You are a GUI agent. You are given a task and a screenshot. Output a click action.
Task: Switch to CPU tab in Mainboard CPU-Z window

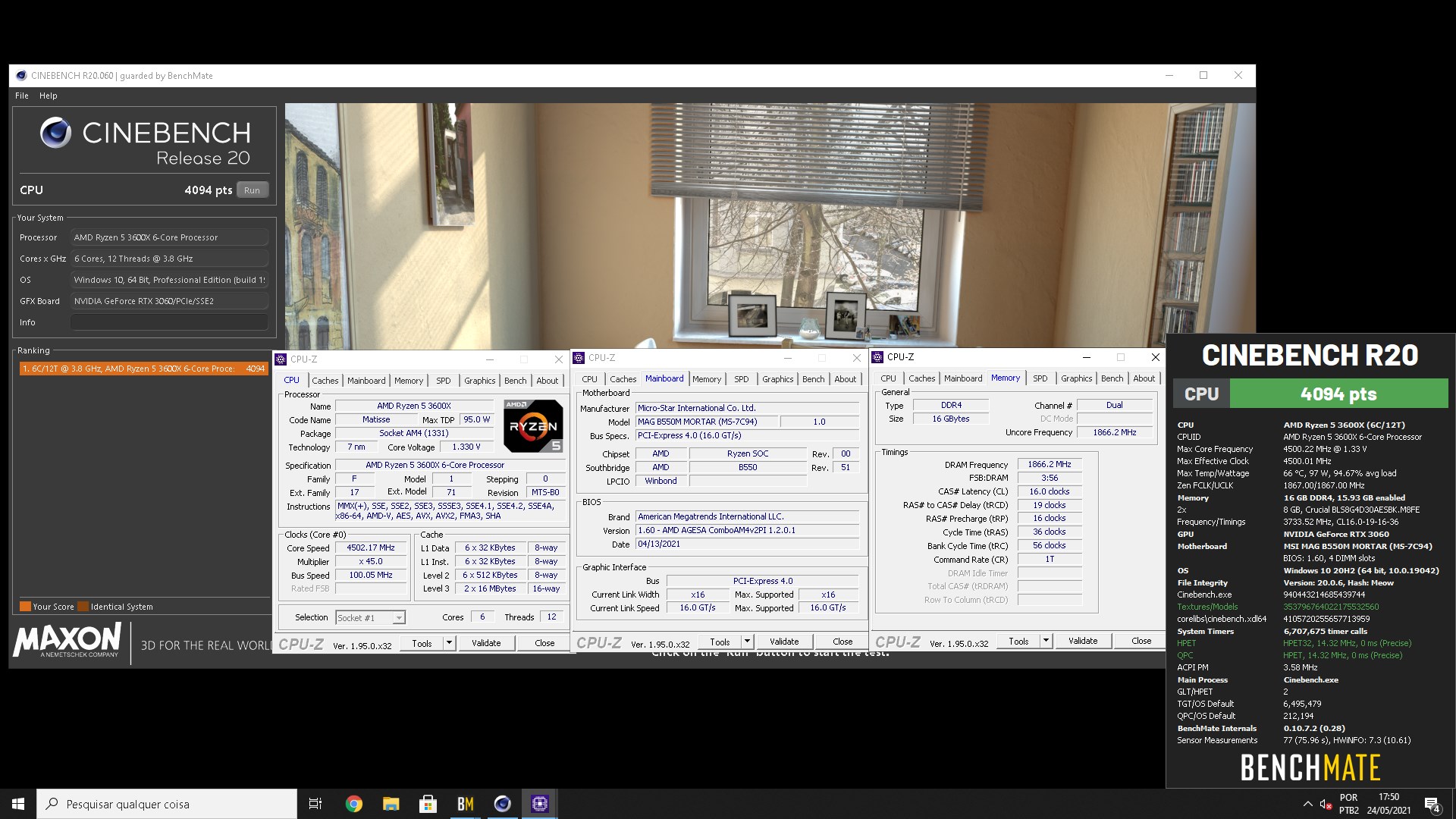click(x=589, y=379)
